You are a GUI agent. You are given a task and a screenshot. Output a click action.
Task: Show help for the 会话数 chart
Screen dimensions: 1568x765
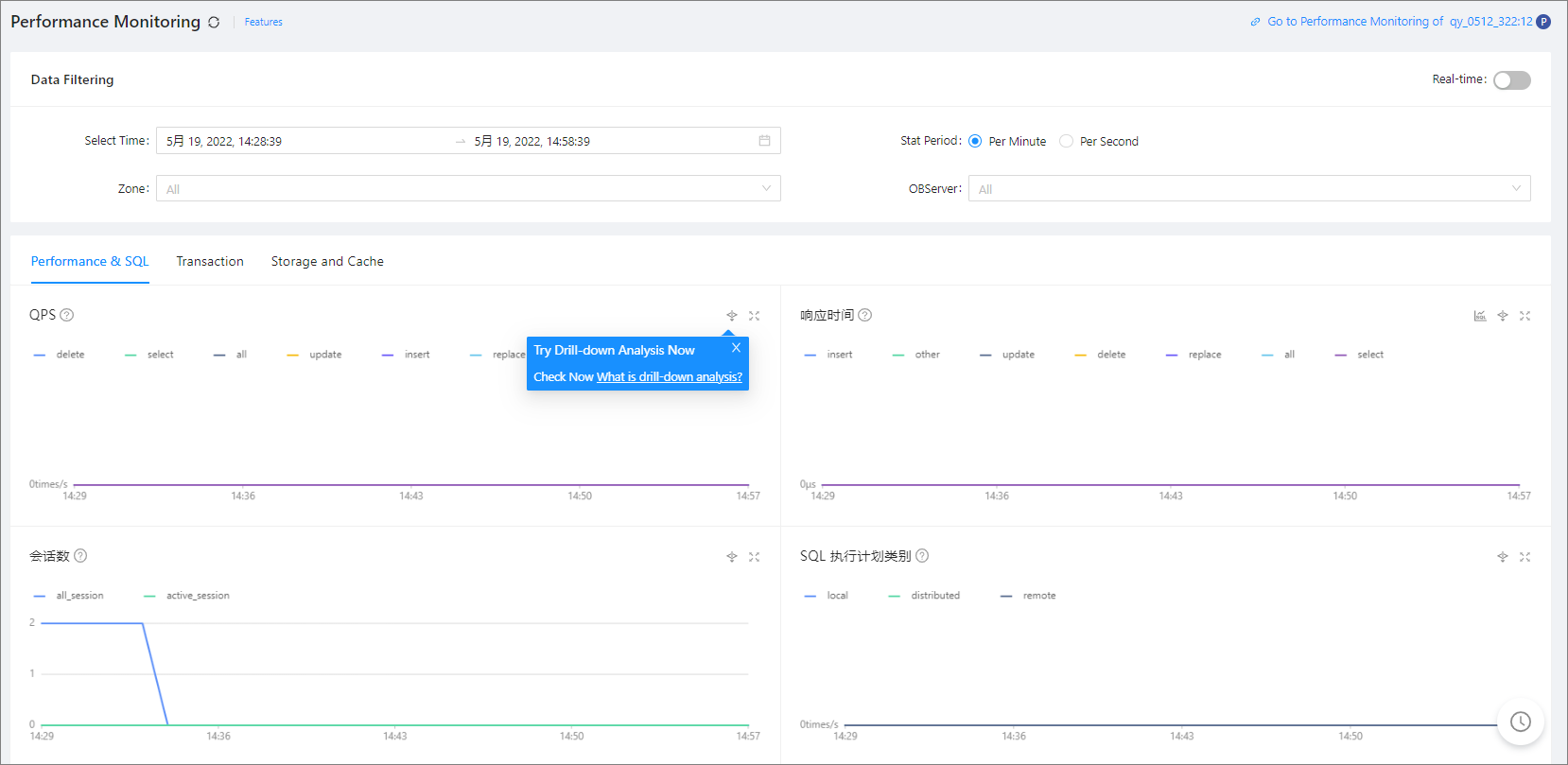[x=80, y=556]
